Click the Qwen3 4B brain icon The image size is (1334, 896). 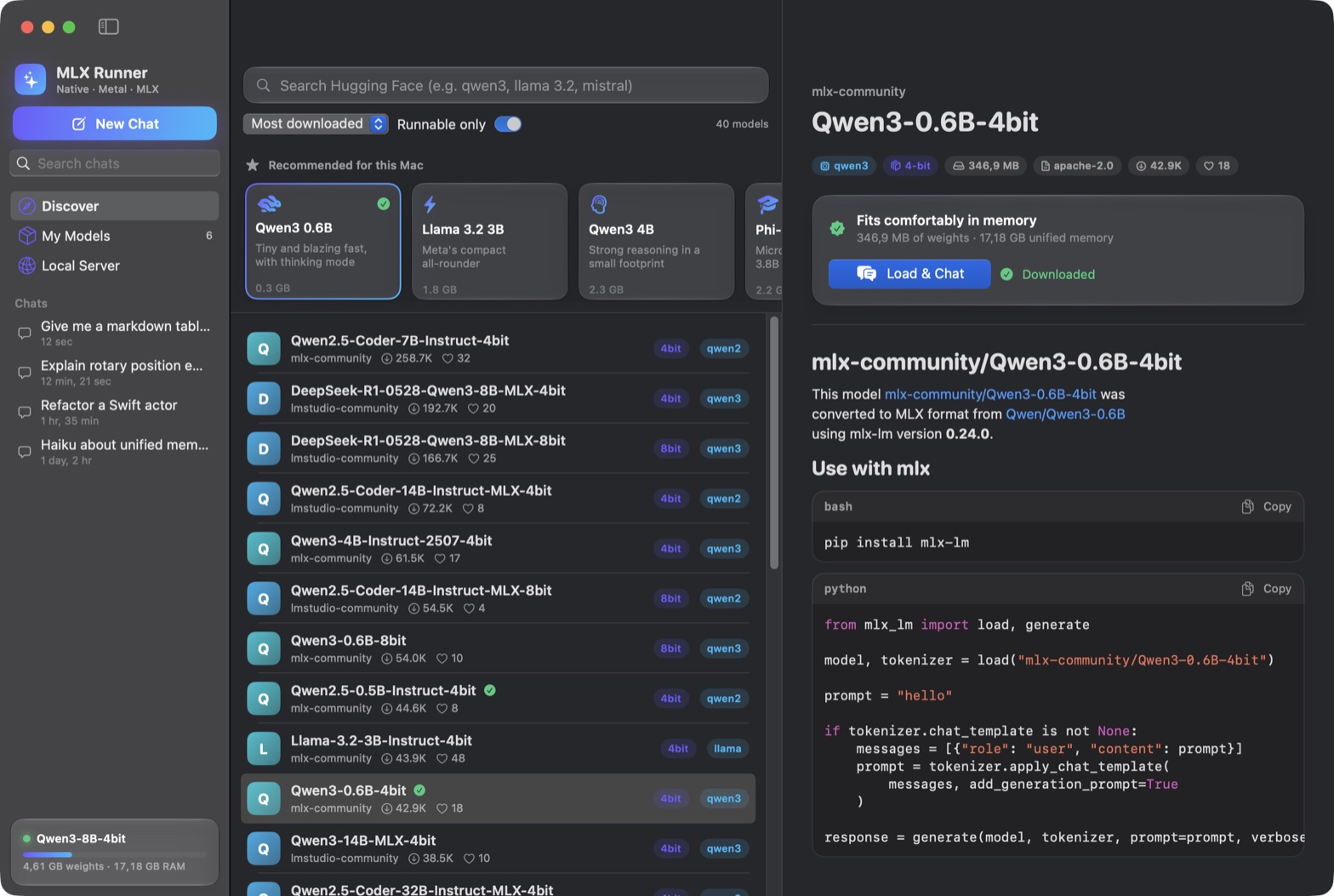[599, 204]
